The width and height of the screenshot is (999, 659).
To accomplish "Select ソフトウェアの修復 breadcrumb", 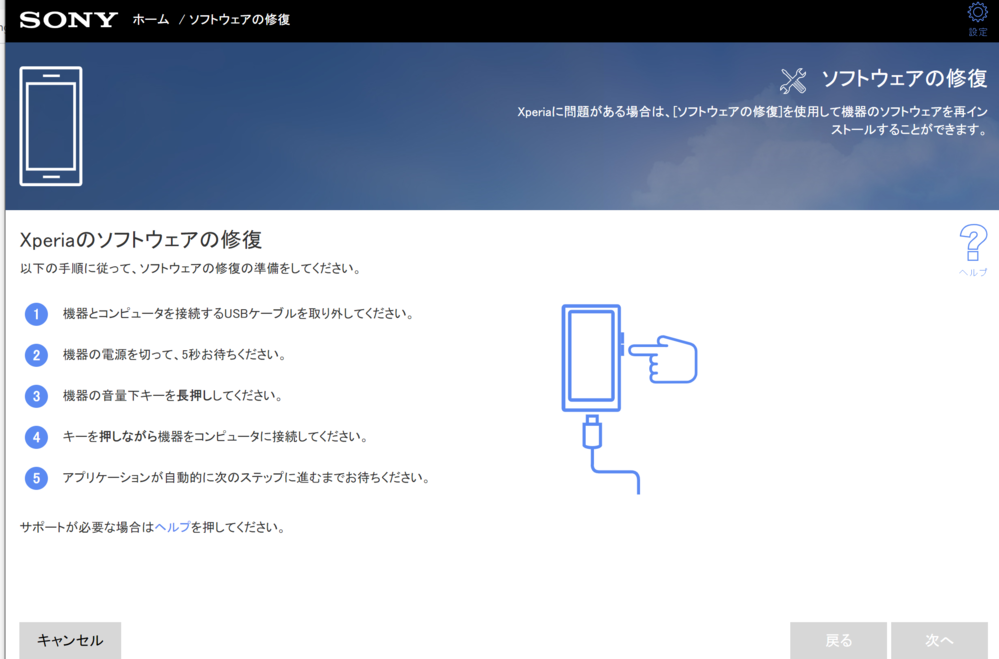I will click(x=240, y=20).
